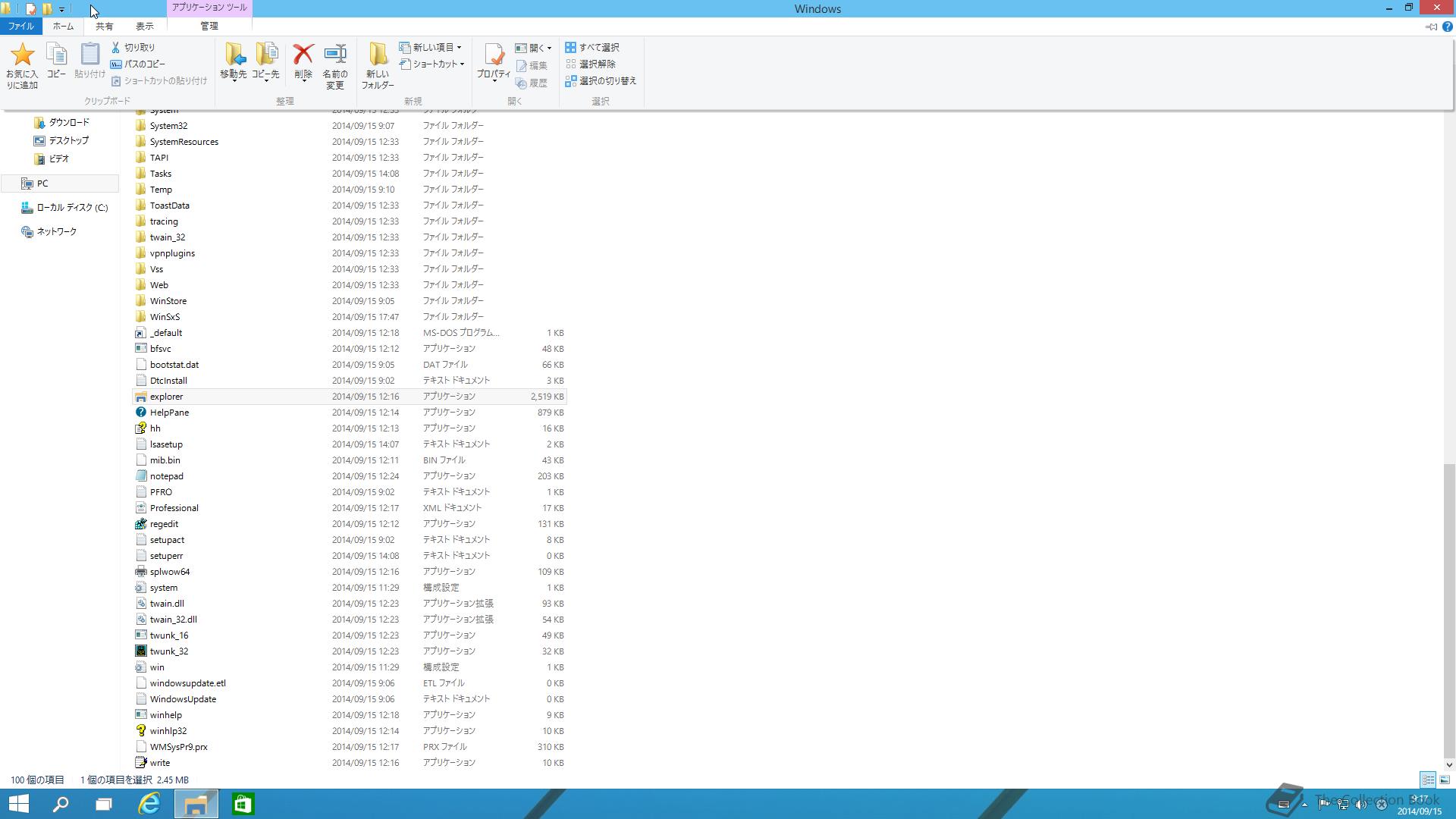
Task: Click Select all (すべて選択)
Action: (592, 47)
